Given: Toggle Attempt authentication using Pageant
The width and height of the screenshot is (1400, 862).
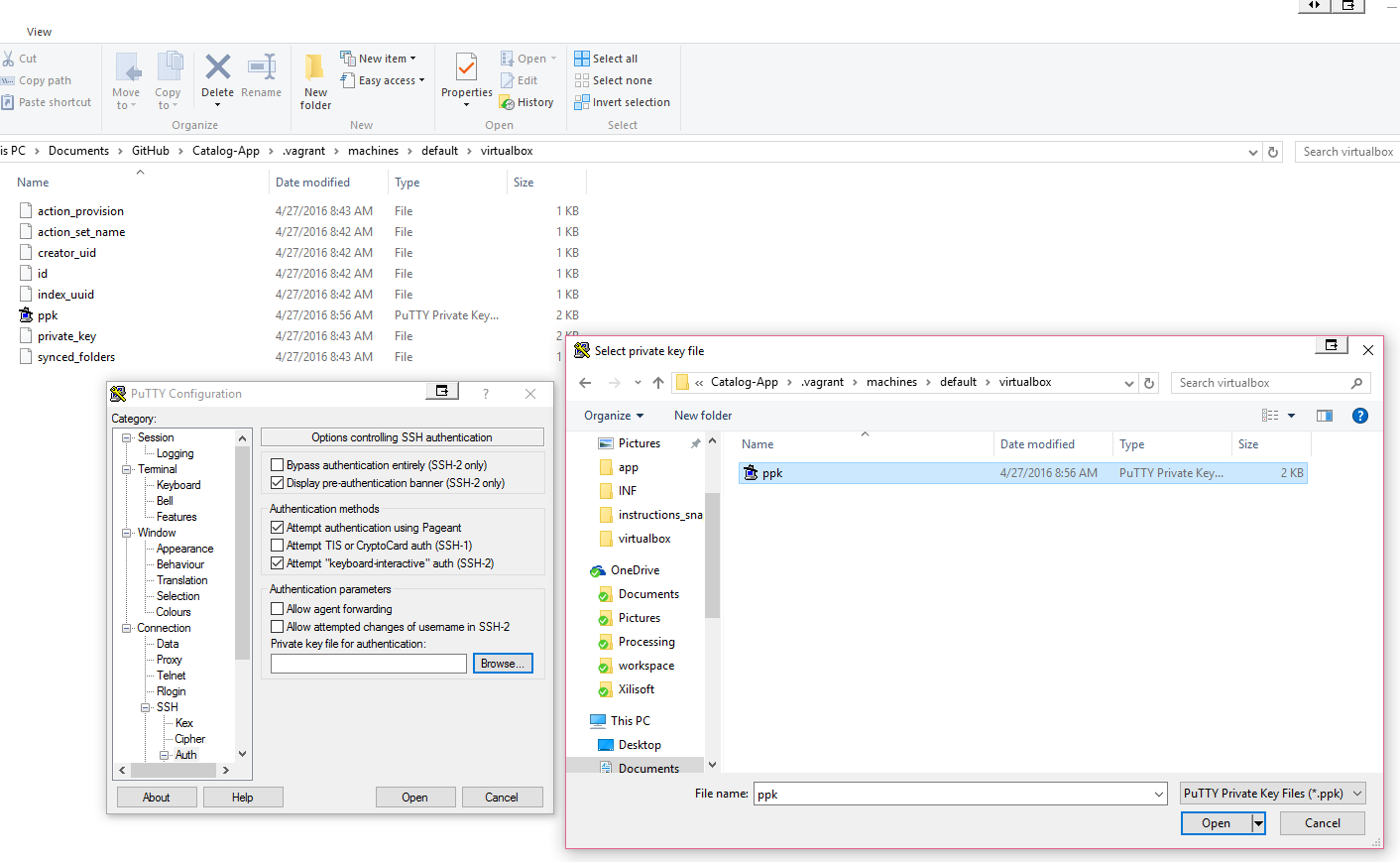Looking at the screenshot, I should [278, 528].
